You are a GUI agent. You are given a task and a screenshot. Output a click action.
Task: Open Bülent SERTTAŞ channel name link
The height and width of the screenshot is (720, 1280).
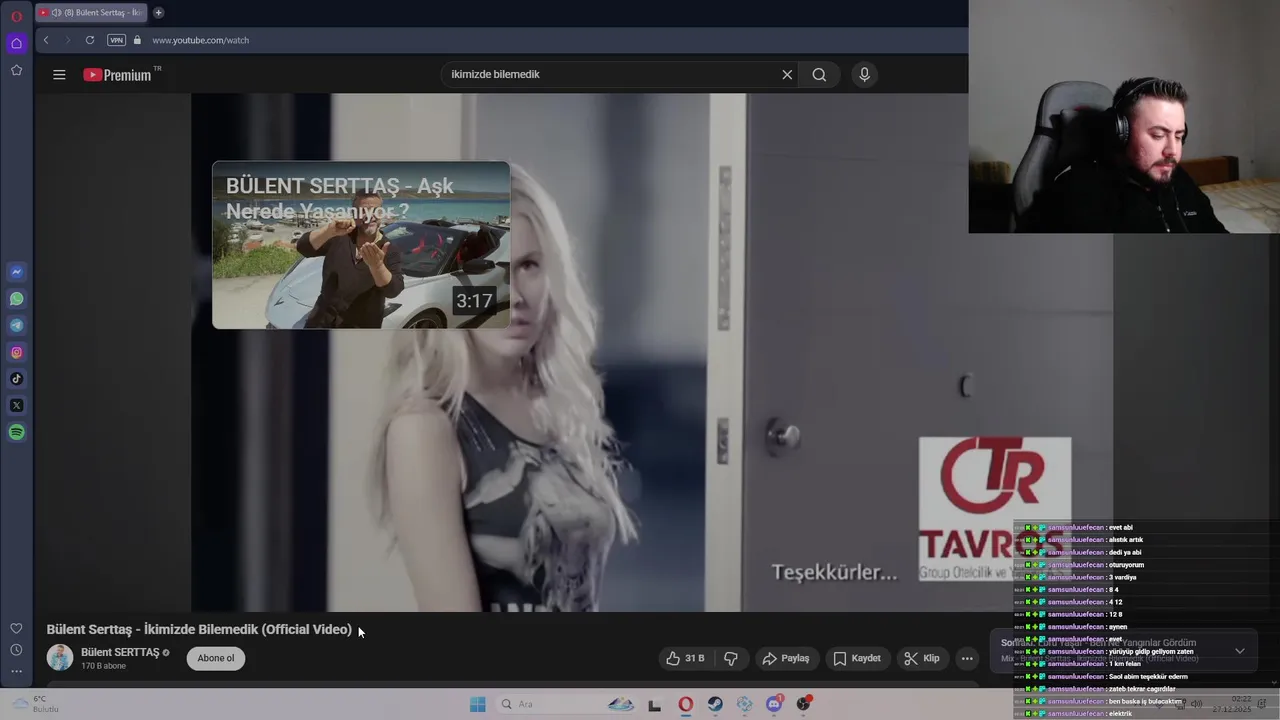tap(120, 652)
